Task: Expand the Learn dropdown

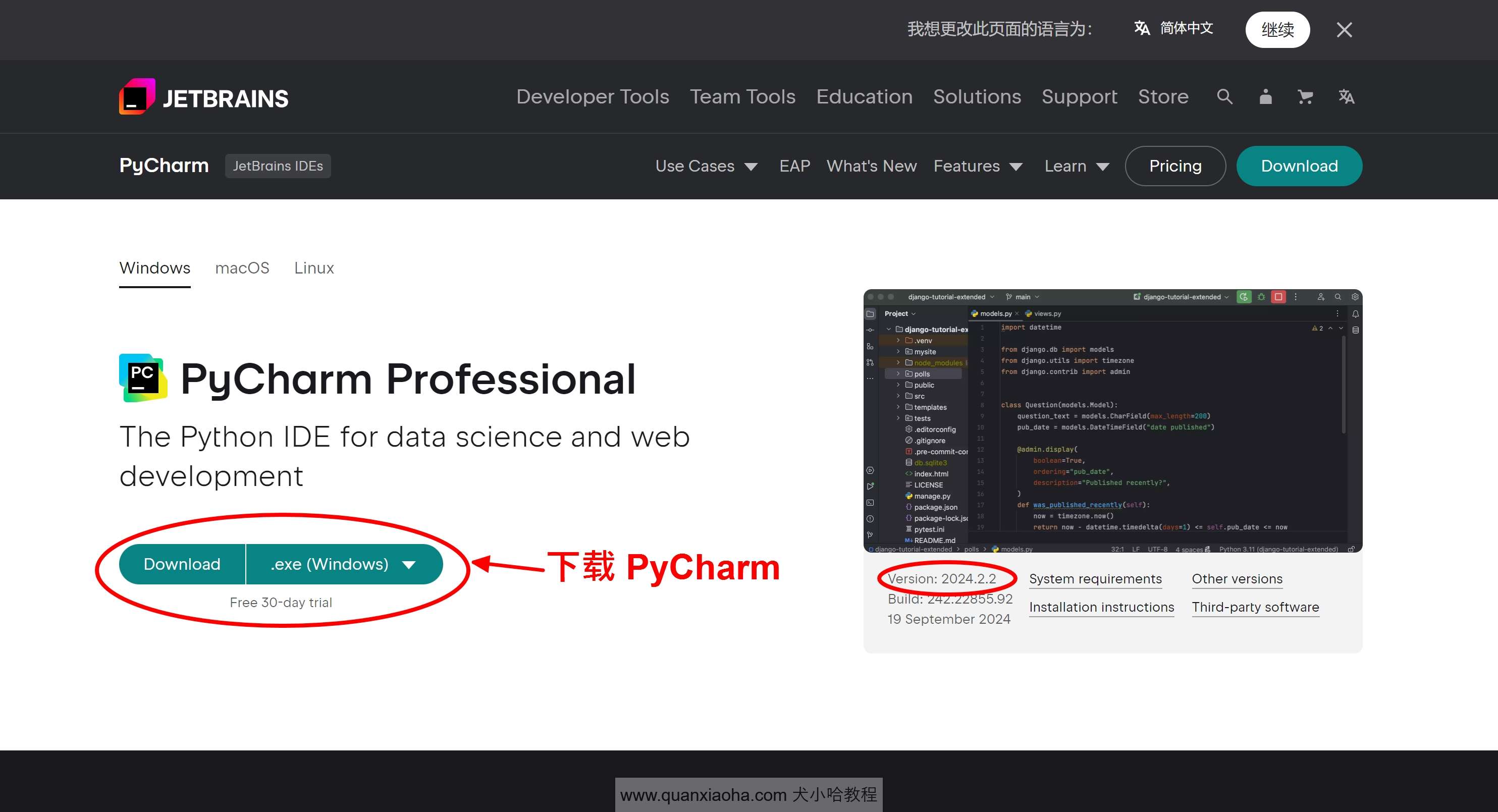Action: tap(1077, 167)
